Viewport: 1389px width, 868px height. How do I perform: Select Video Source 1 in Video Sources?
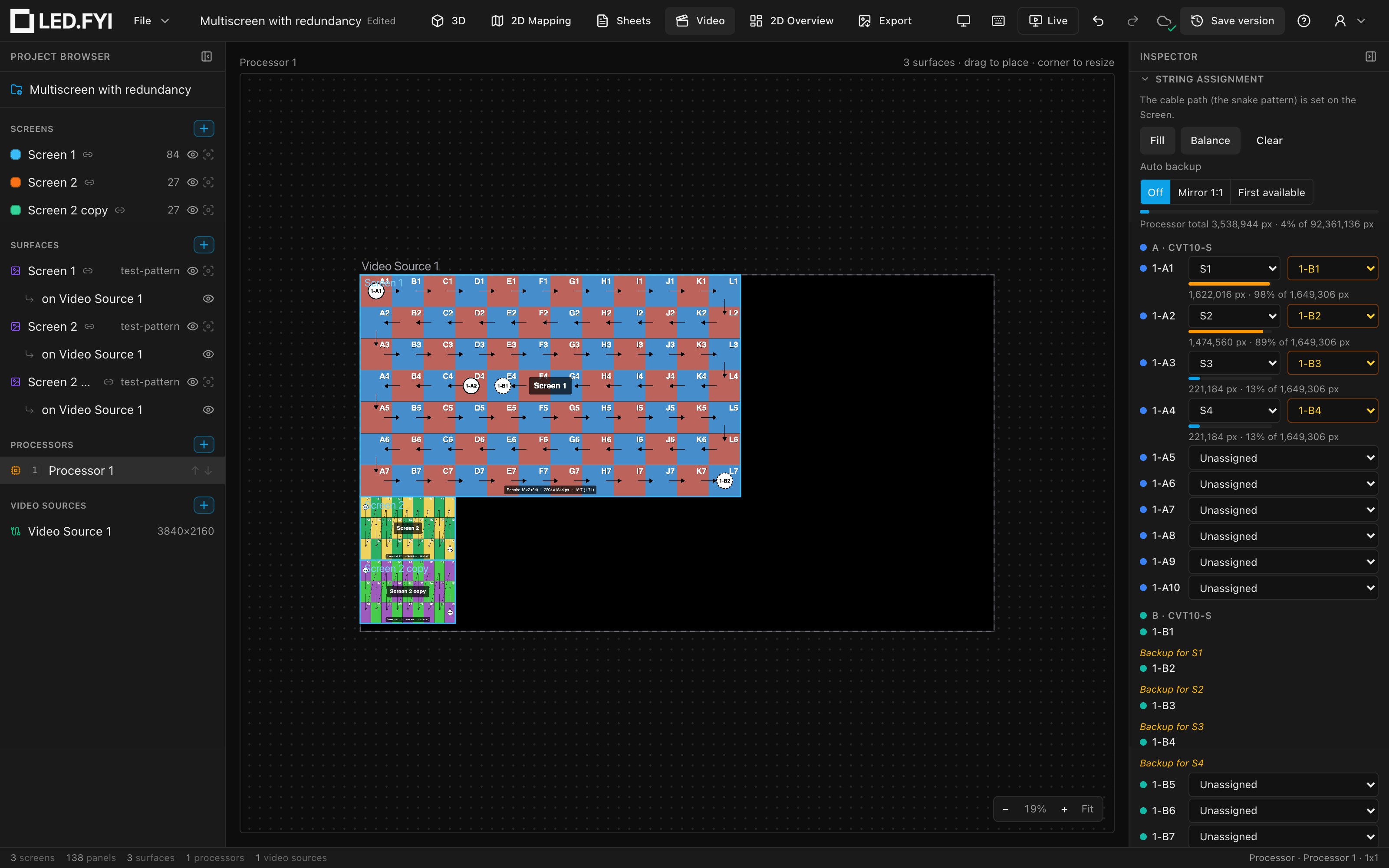(112, 532)
